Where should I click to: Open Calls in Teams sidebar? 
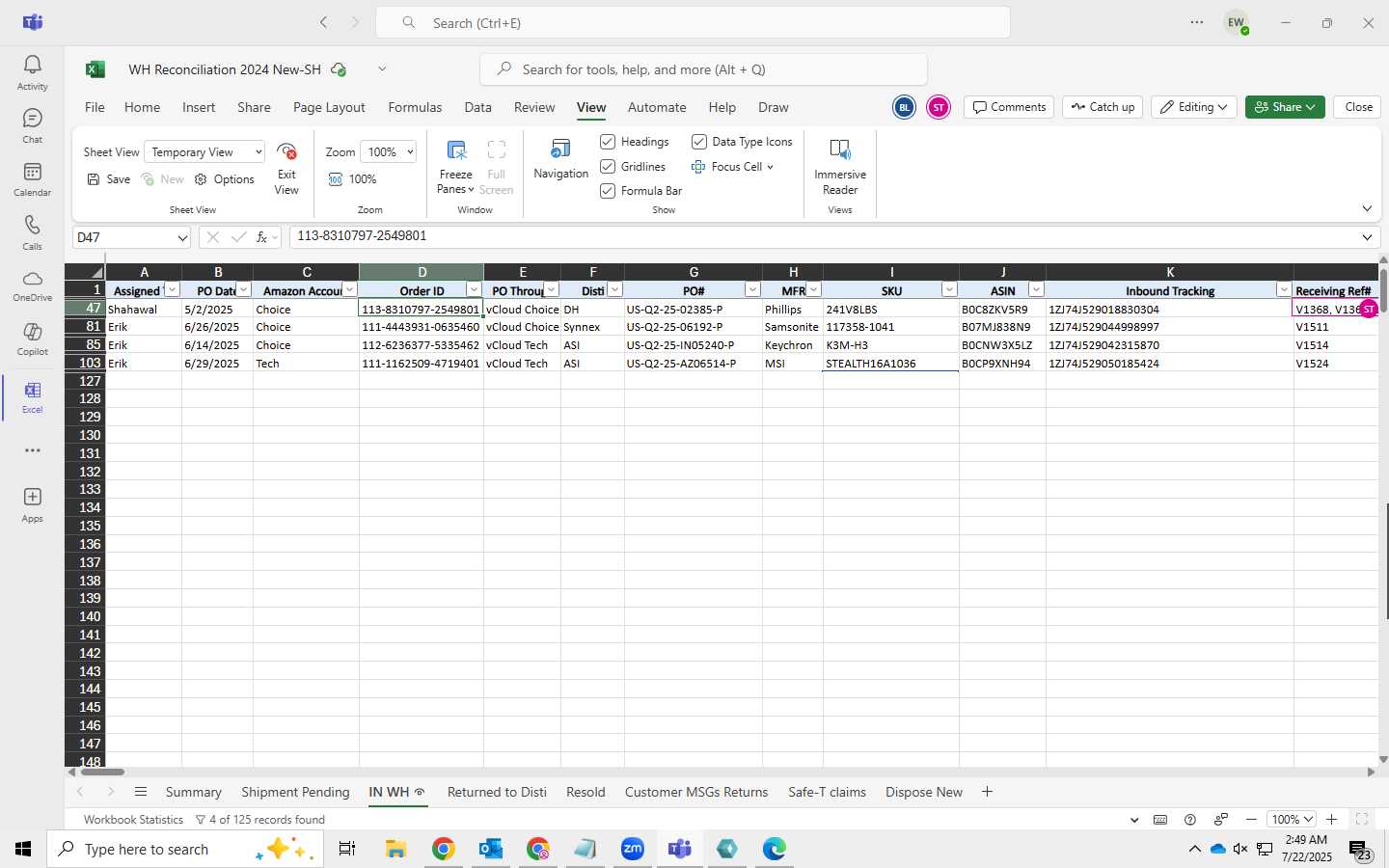[x=32, y=232]
